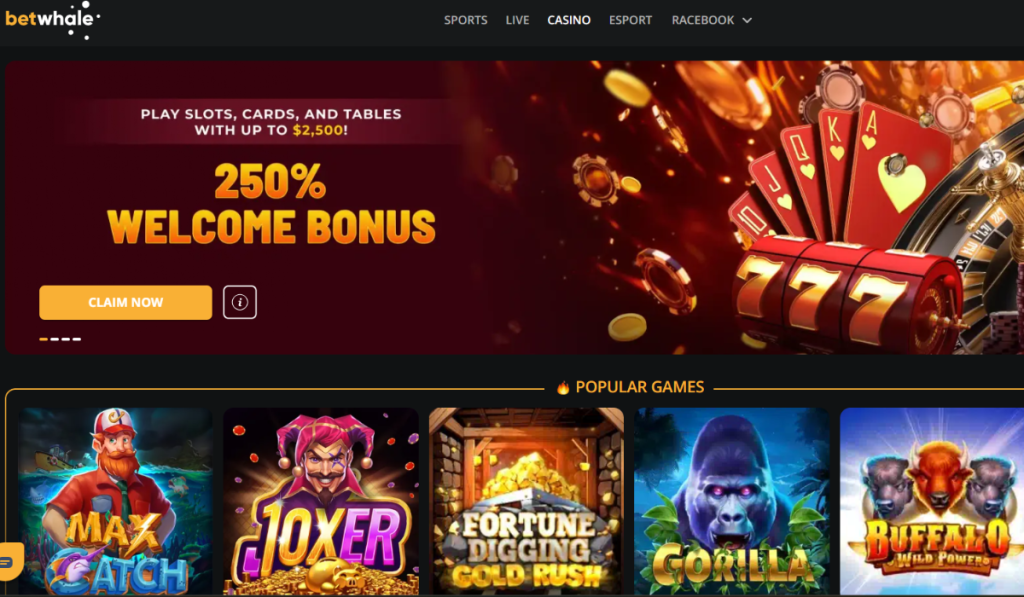Open the Max Catch game
1024x597 pixels.
116,501
